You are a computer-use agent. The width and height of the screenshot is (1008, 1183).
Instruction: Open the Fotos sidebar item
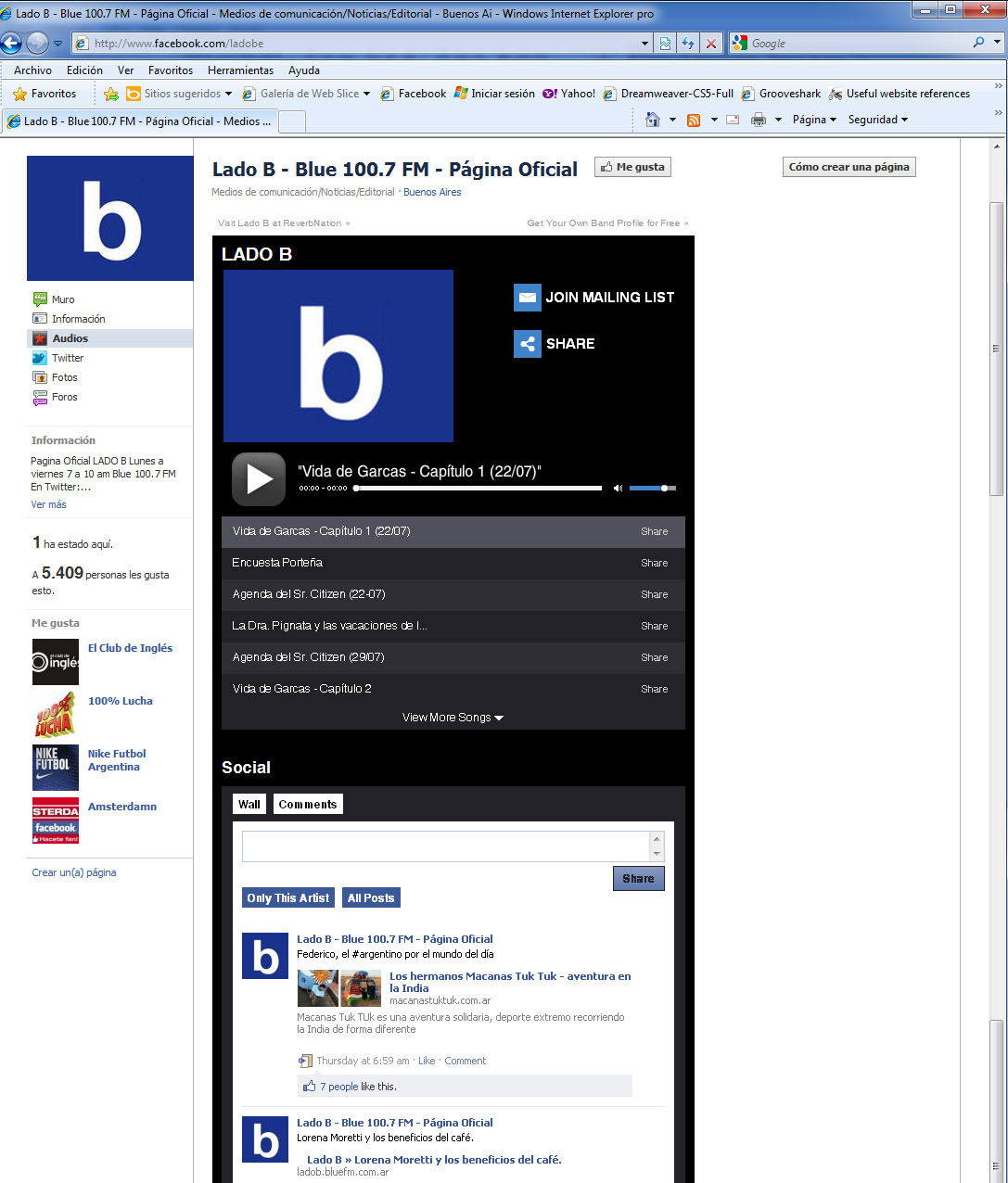(x=65, y=377)
